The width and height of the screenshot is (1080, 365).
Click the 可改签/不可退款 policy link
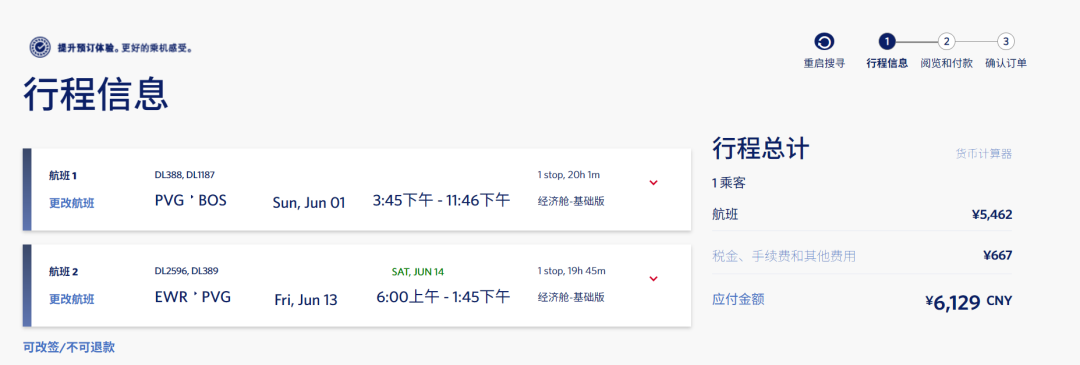click(69, 348)
